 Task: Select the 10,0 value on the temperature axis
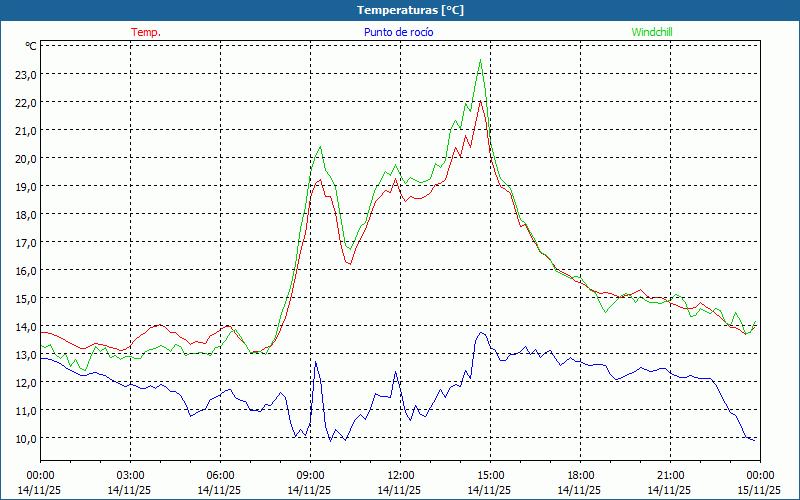click(25, 438)
